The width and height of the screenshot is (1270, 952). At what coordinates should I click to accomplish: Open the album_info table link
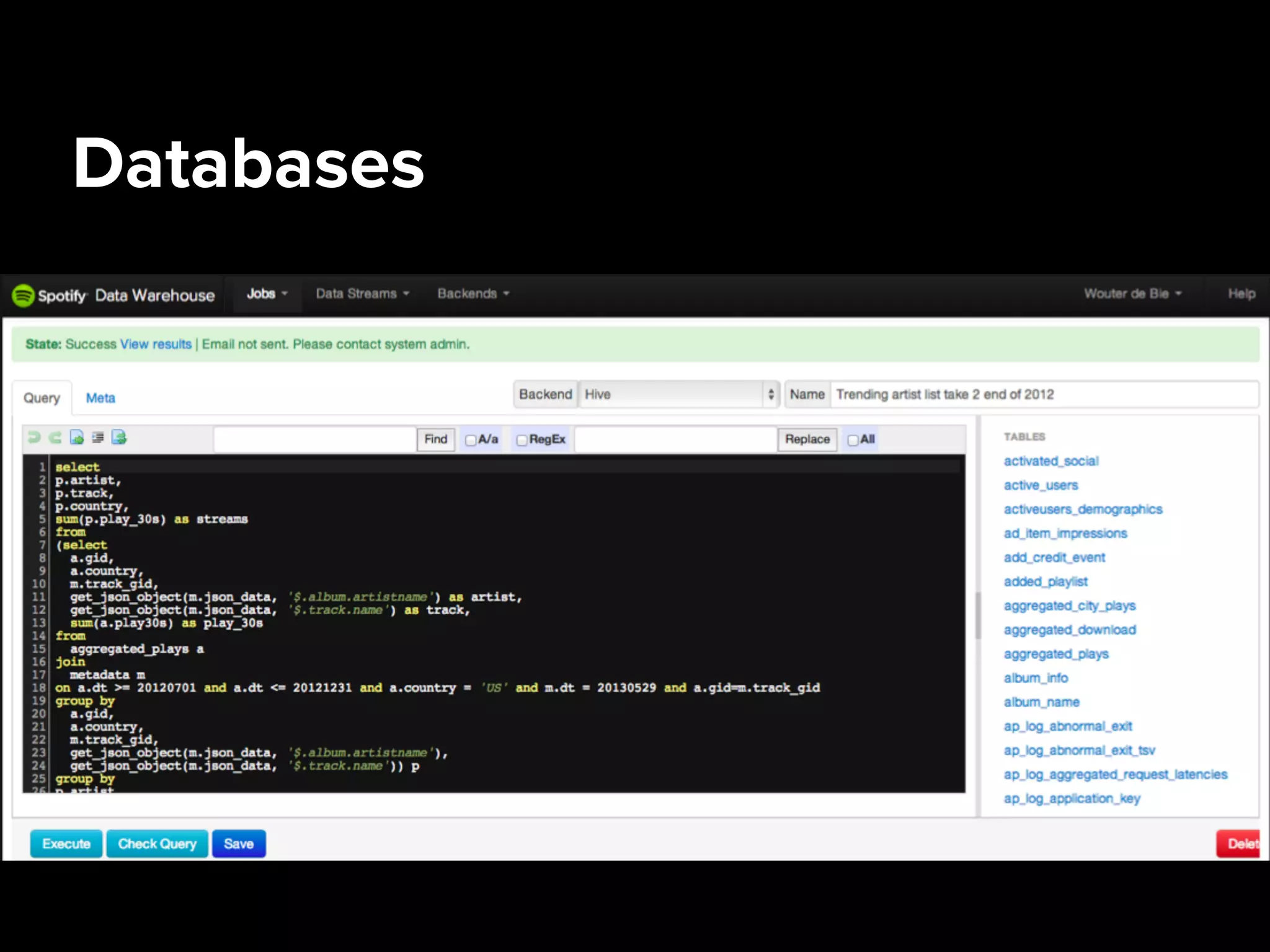[x=1036, y=679]
